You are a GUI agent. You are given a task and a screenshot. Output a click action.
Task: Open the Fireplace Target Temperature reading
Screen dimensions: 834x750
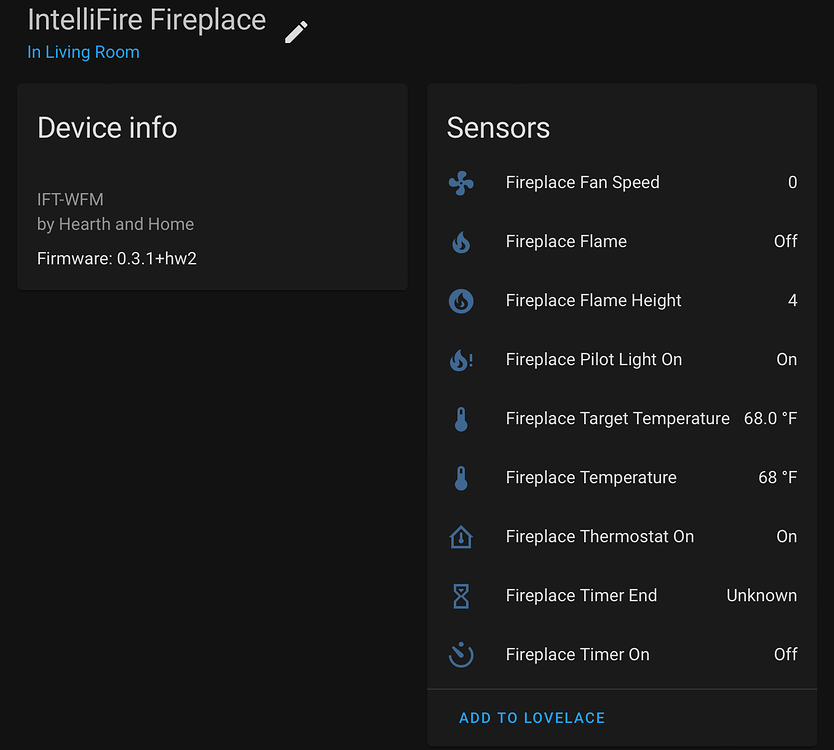click(770, 419)
